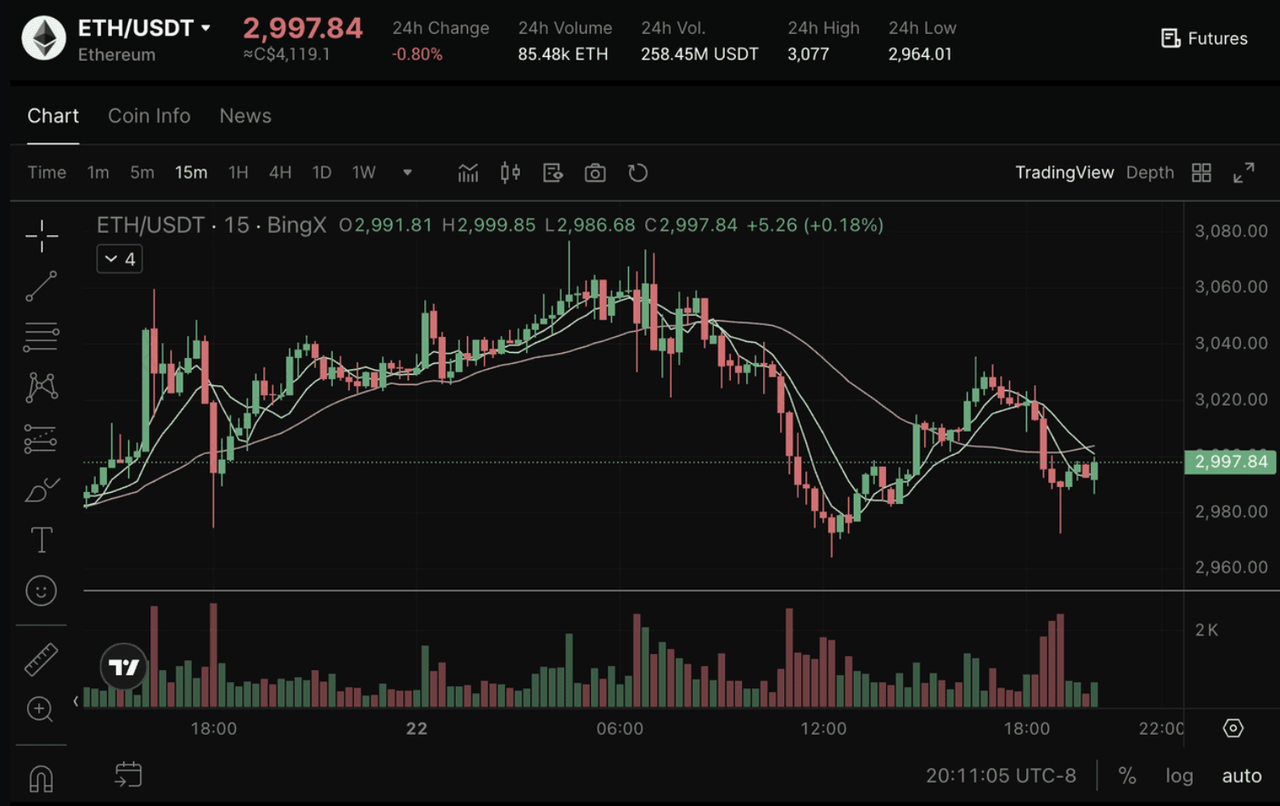
Task: Go to Futures trading
Action: pyautogui.click(x=1204, y=39)
